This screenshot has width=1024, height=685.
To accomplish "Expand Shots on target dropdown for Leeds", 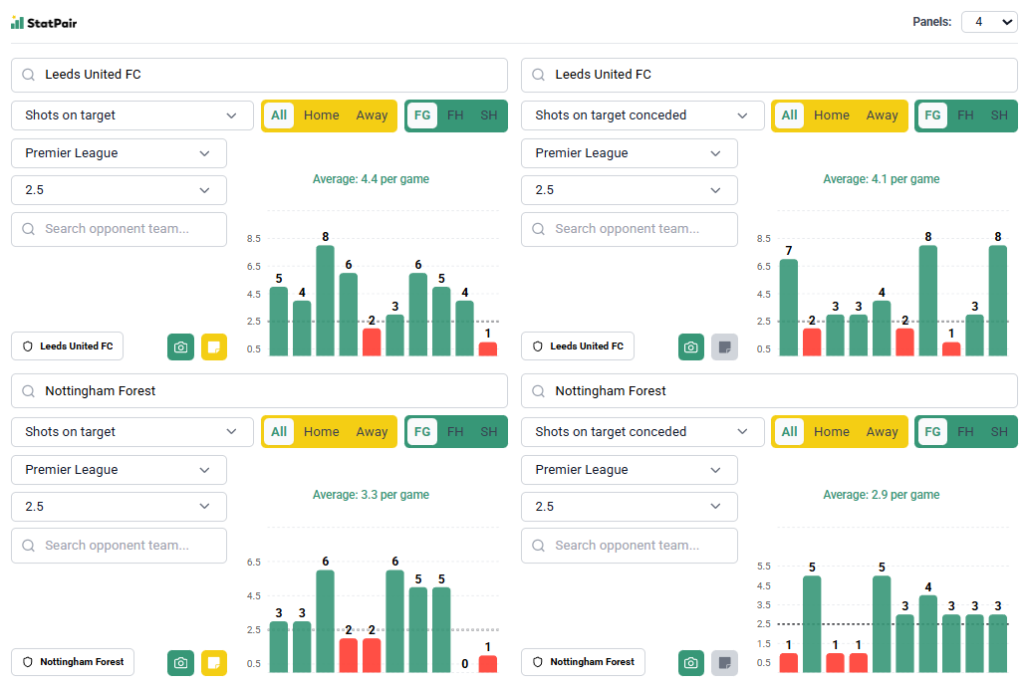I will [132, 115].
